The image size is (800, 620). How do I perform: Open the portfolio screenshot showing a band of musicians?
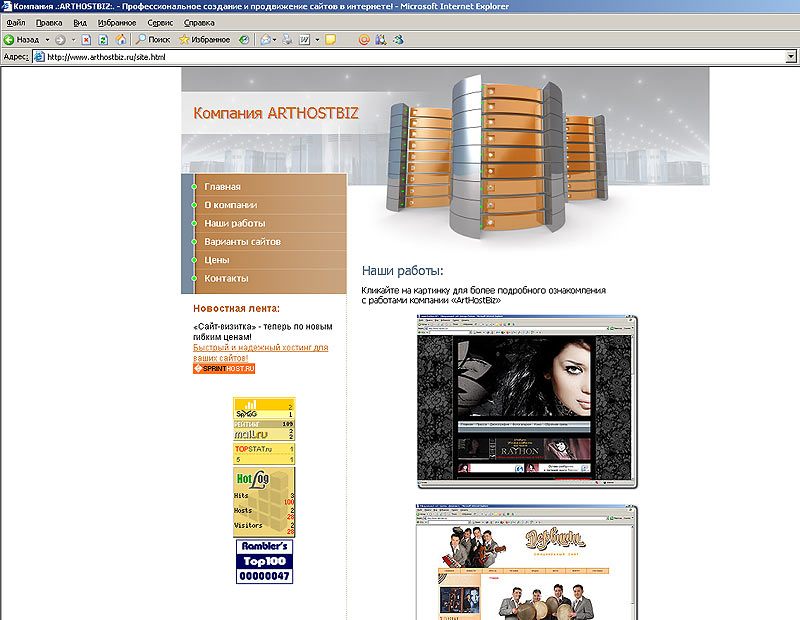point(527,562)
